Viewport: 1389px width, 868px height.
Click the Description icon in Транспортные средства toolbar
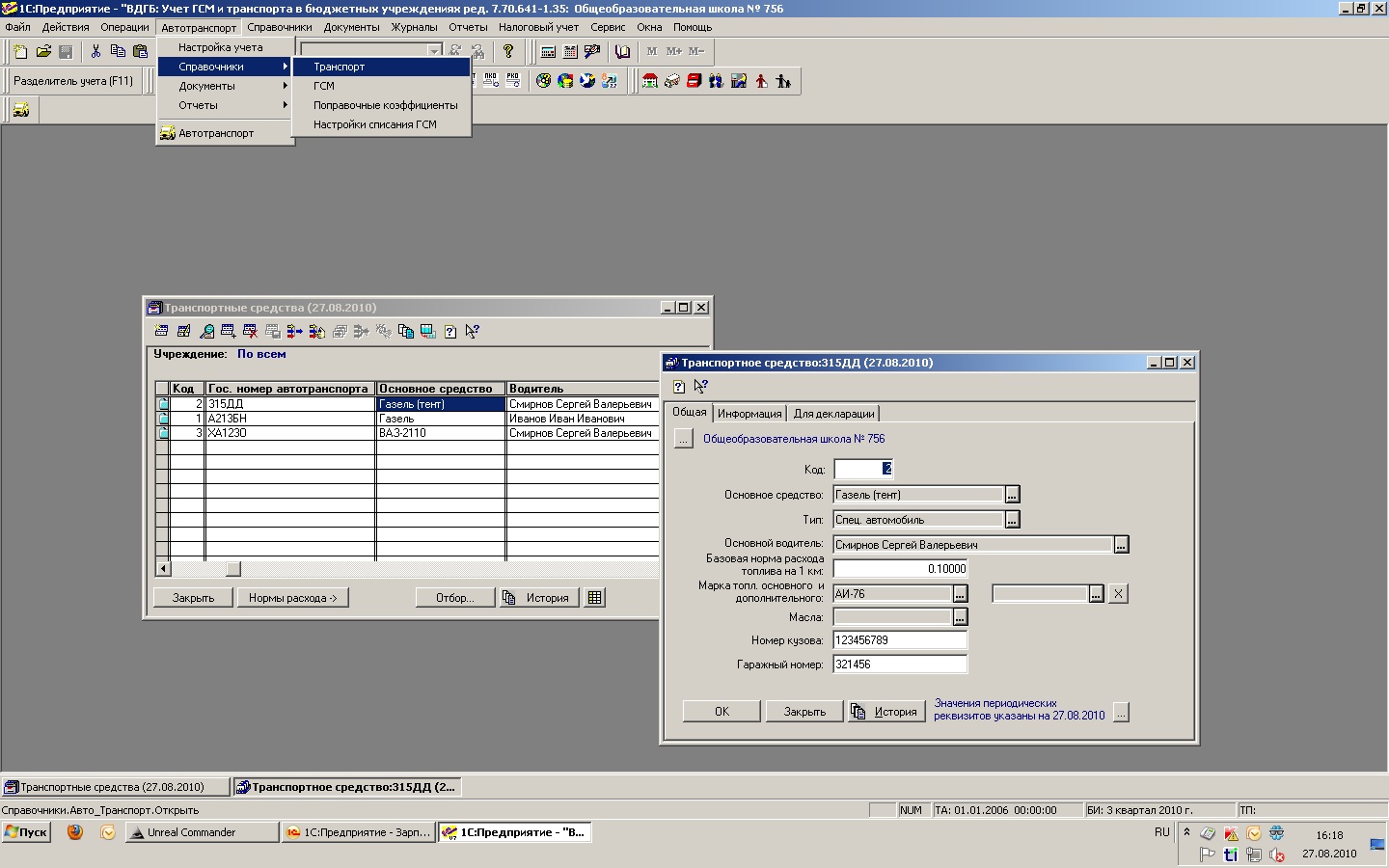pyautogui.click(x=450, y=332)
